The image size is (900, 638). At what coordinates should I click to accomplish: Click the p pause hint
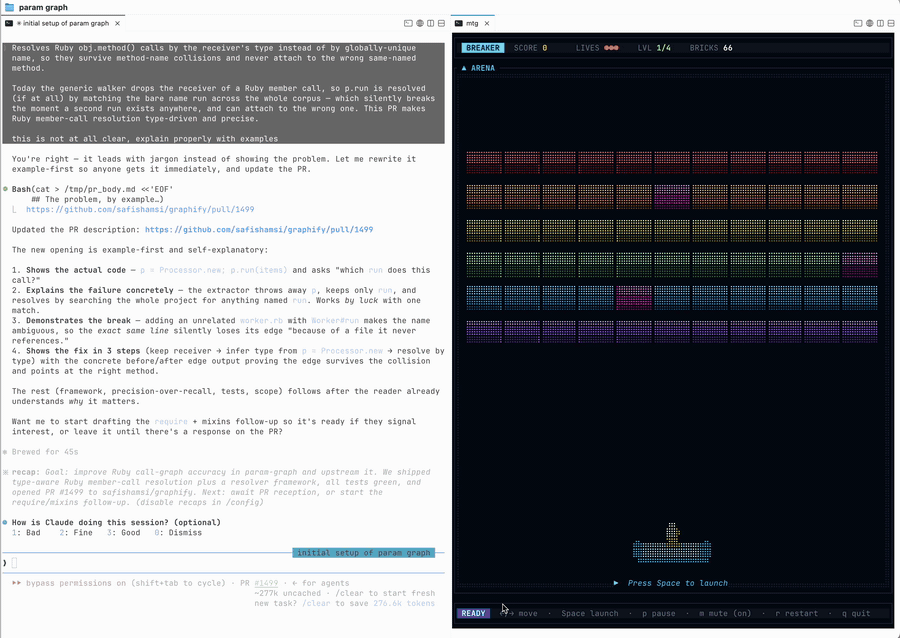659,613
